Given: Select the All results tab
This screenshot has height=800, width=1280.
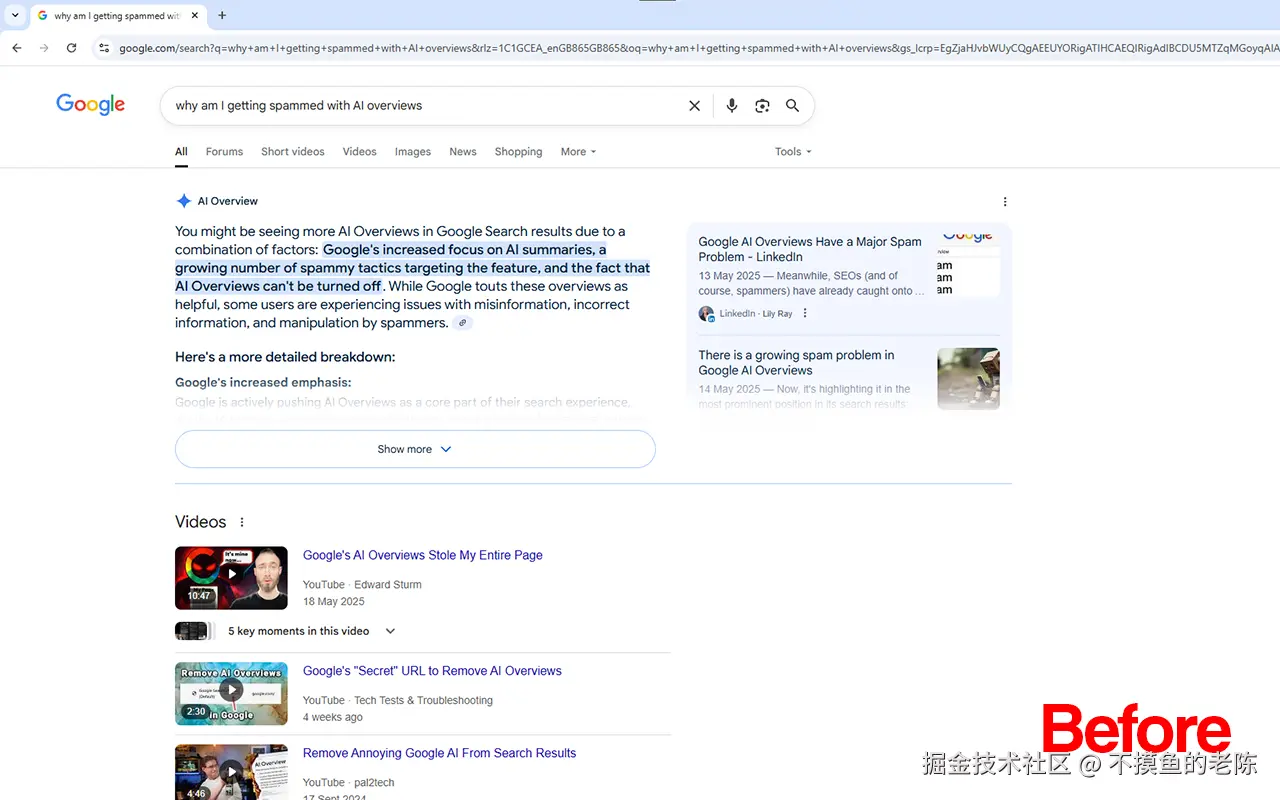Looking at the screenshot, I should [x=181, y=152].
